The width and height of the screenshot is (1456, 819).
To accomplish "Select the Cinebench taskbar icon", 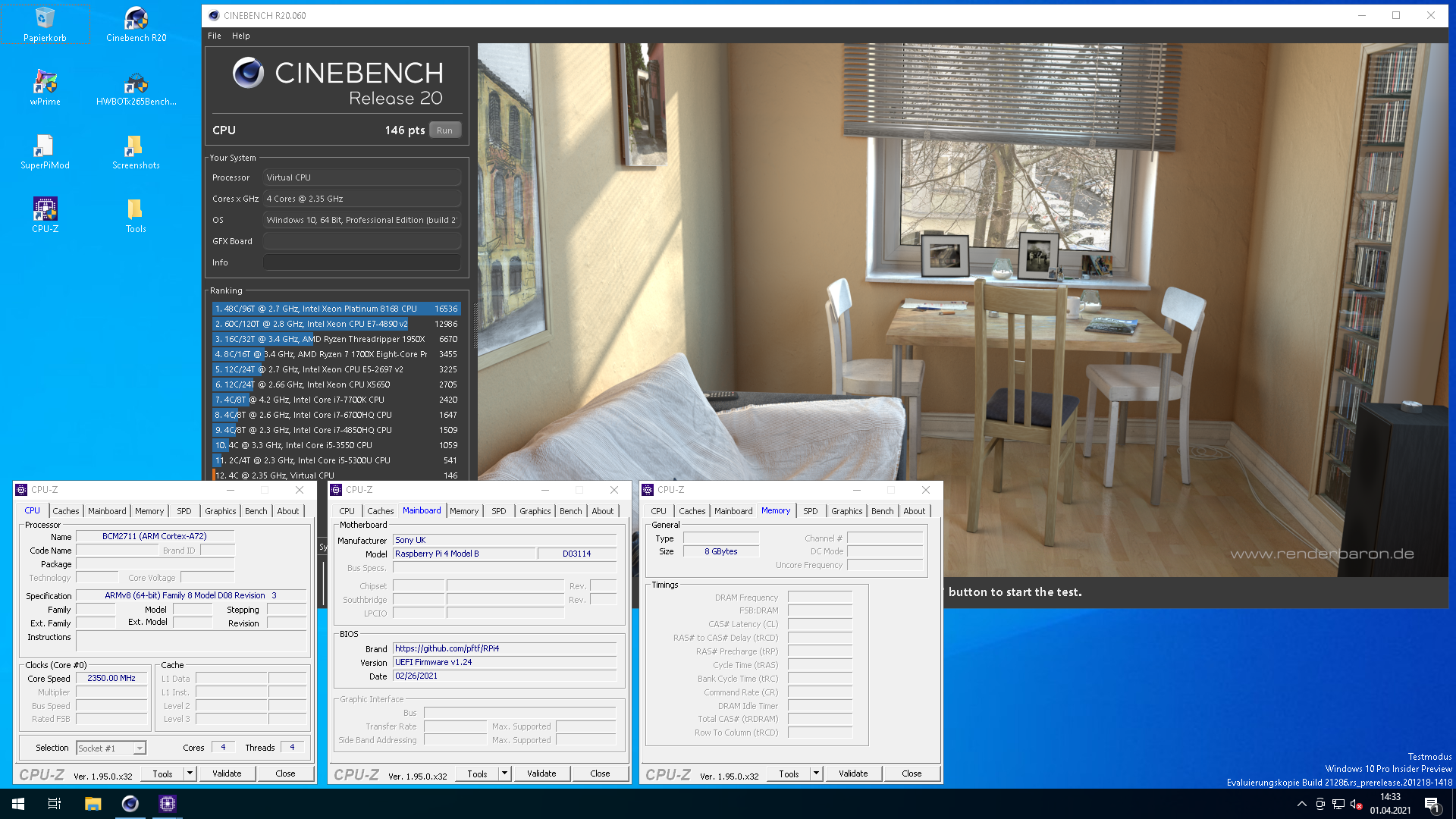I will [x=130, y=804].
